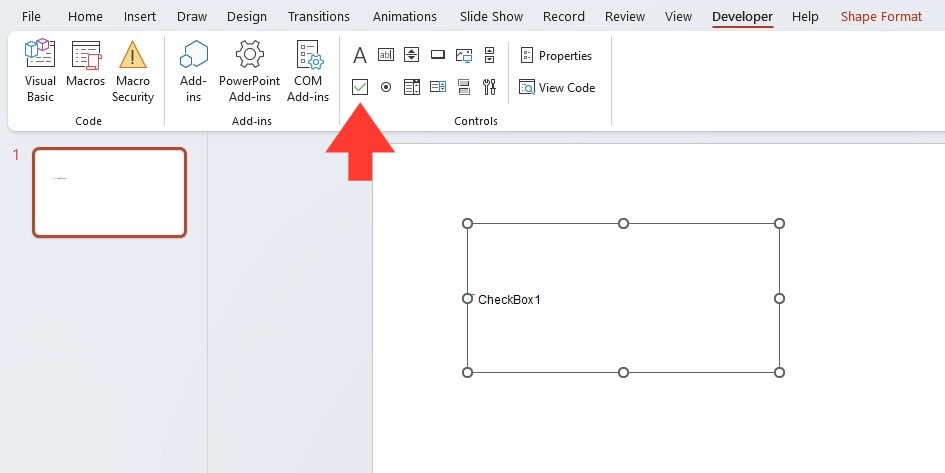Open COM Add-ins dialog
This screenshot has width=945, height=473.
tap(308, 70)
